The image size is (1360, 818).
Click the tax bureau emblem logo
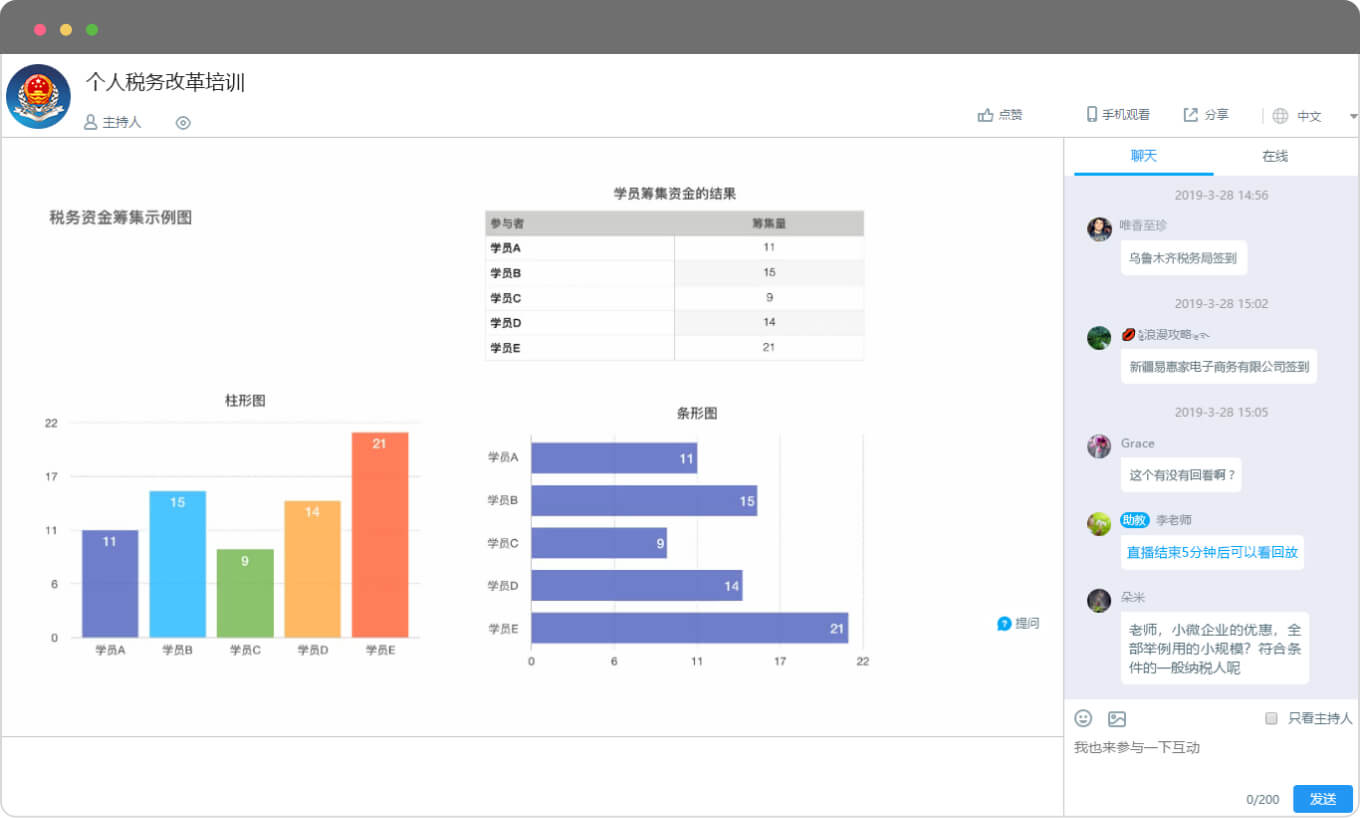pyautogui.click(x=38, y=96)
